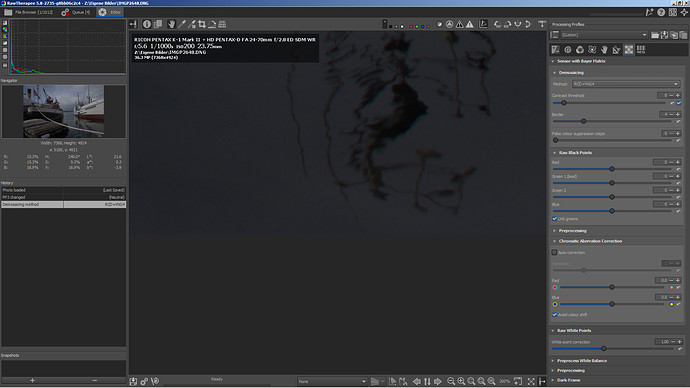Zoom out using the magnifier icon

[451, 381]
